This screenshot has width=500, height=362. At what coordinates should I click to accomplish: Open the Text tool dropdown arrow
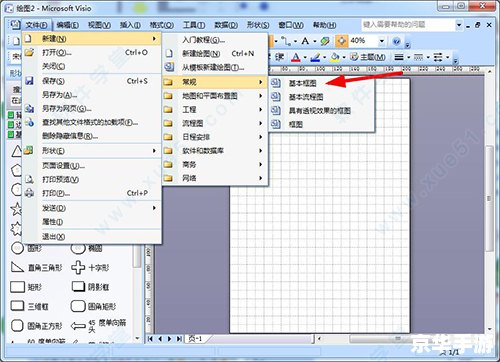pos(314,41)
